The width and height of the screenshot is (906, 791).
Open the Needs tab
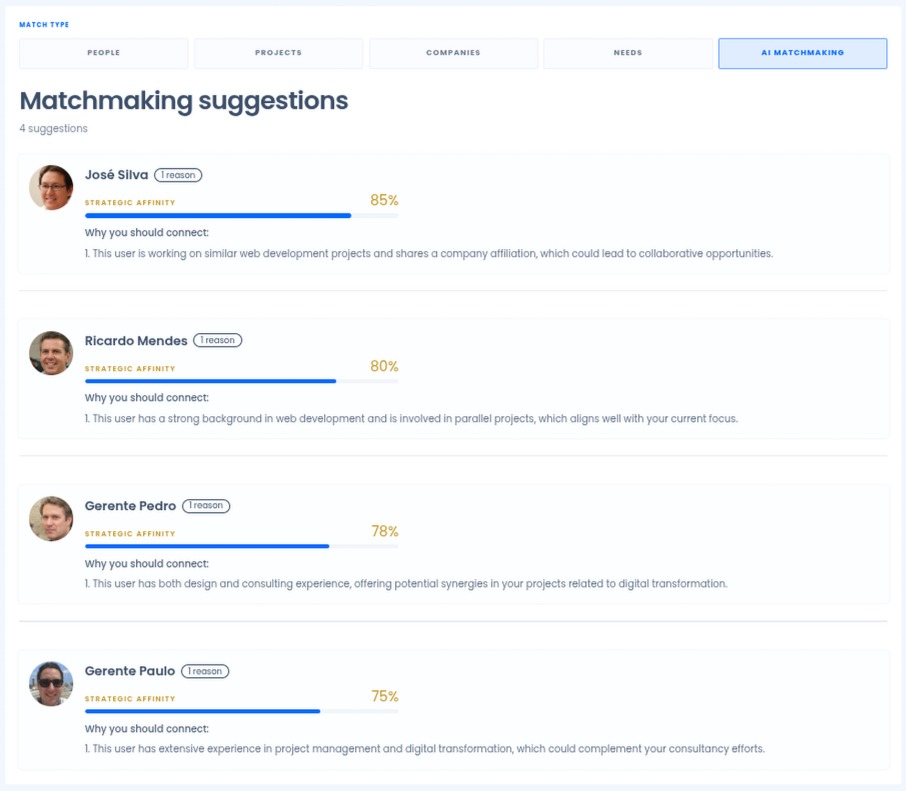628,53
